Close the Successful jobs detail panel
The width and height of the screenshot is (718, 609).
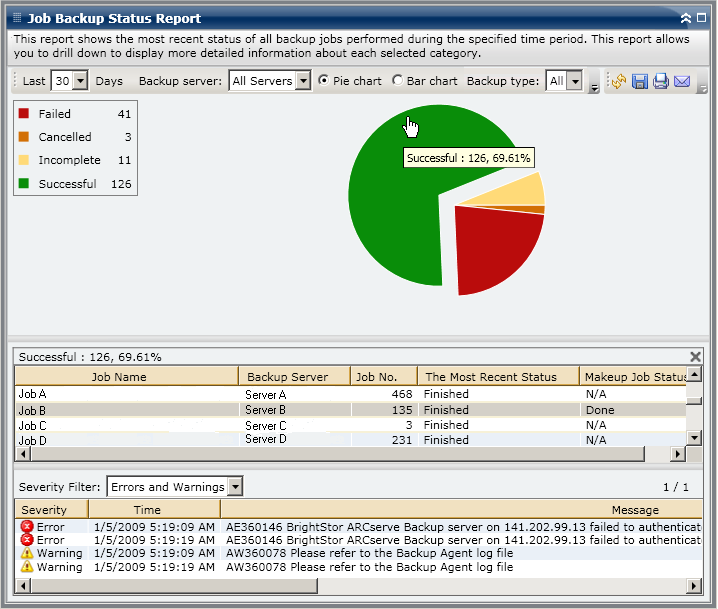[696, 356]
